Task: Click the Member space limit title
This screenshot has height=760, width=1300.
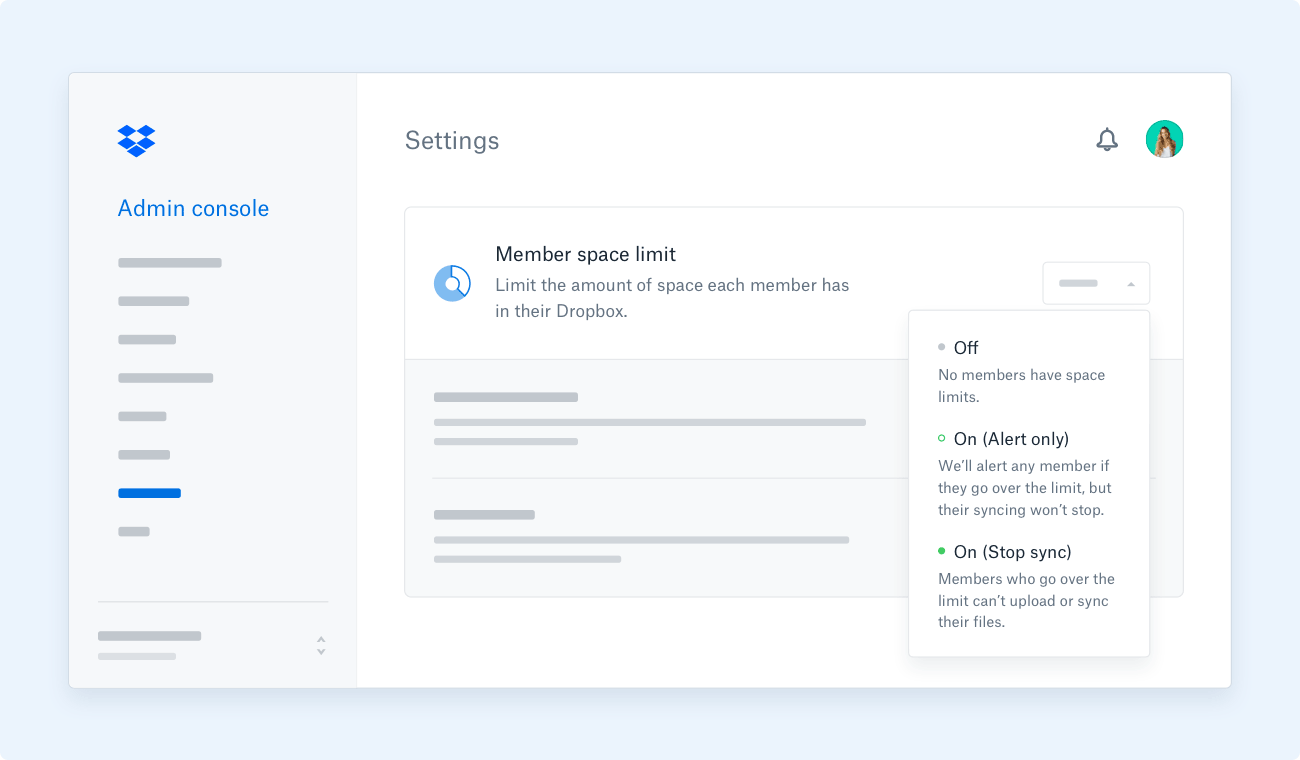Action: (x=585, y=254)
